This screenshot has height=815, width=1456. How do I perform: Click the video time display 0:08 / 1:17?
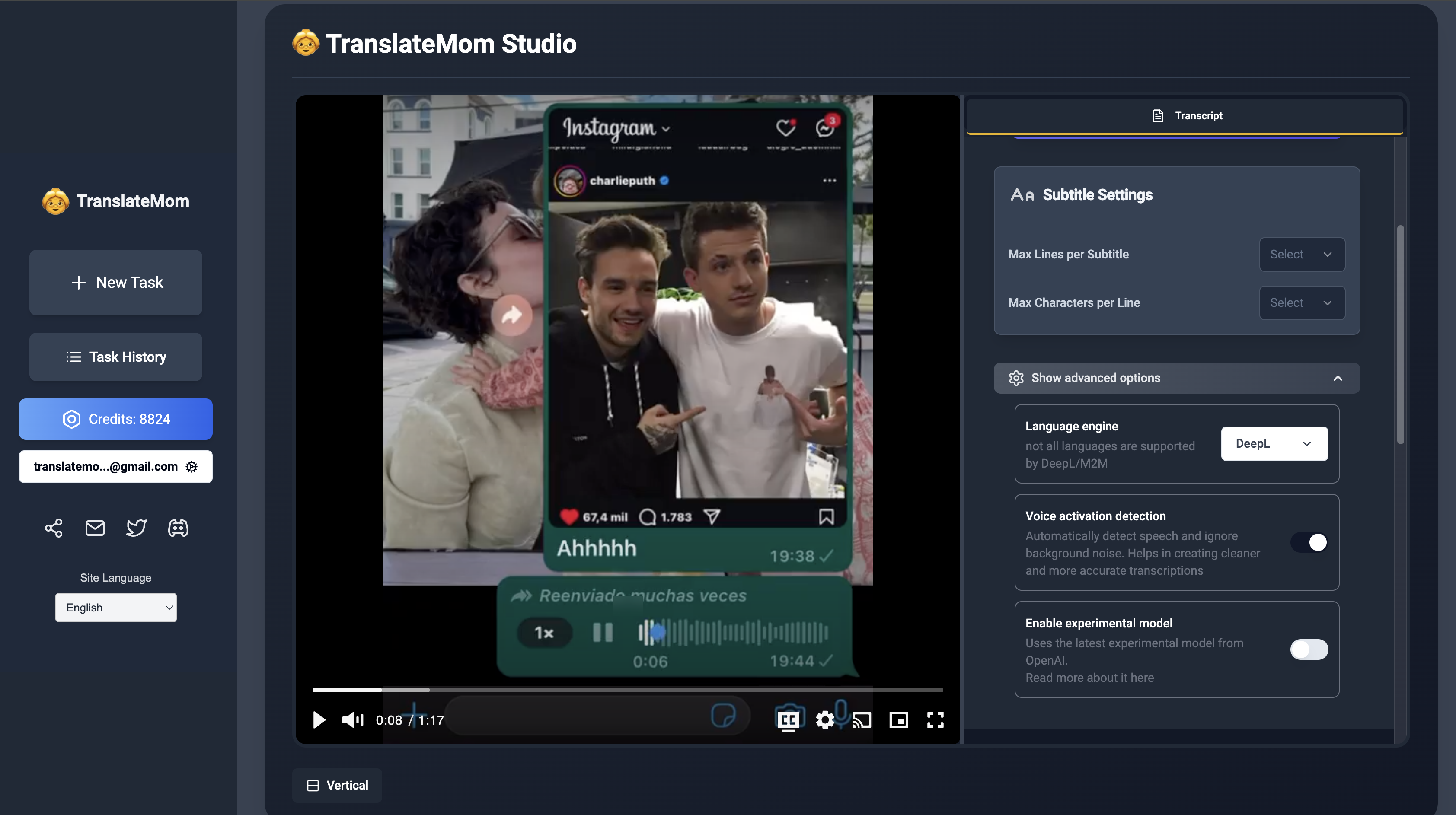[410, 719]
